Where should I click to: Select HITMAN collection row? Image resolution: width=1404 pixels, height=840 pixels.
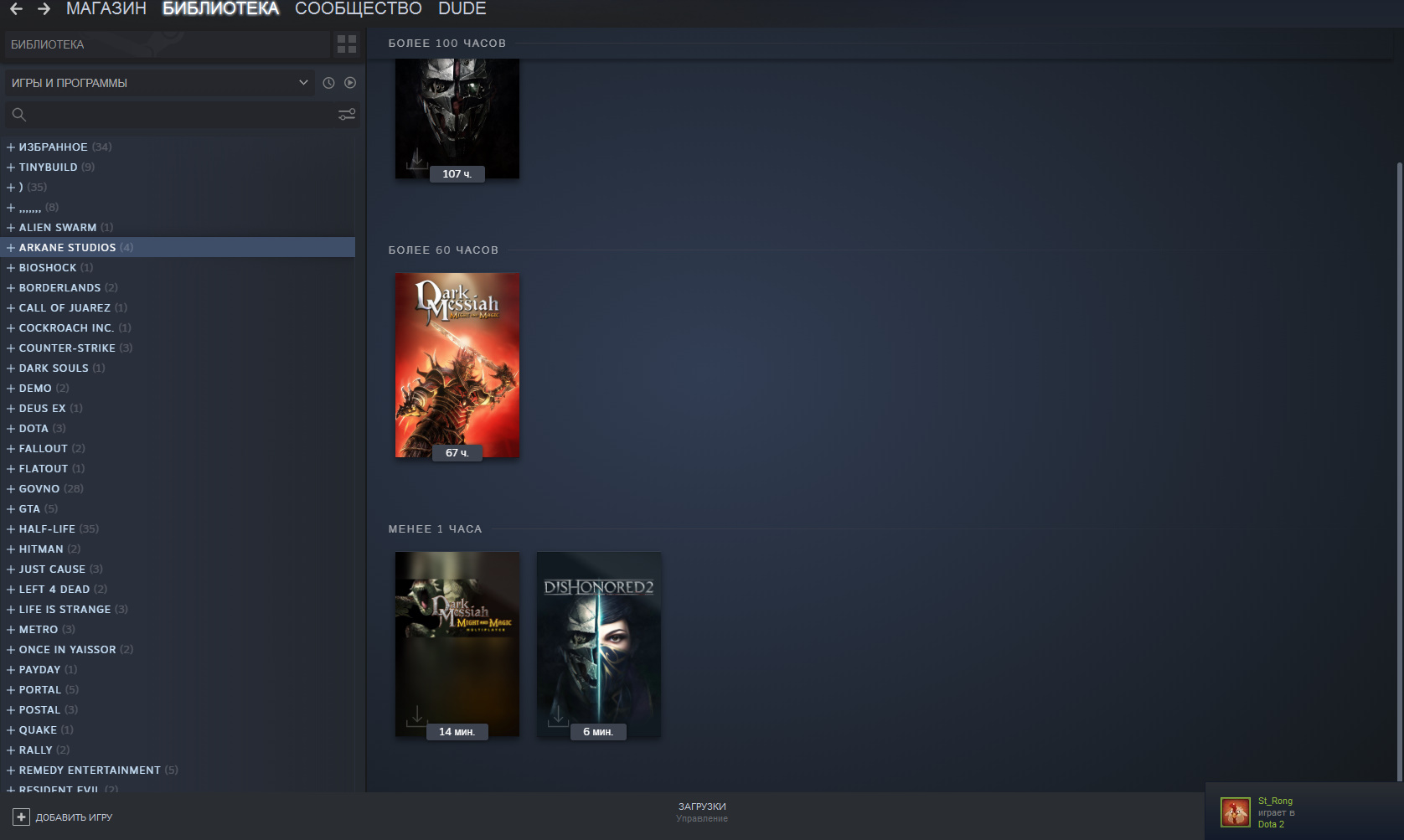click(x=178, y=549)
